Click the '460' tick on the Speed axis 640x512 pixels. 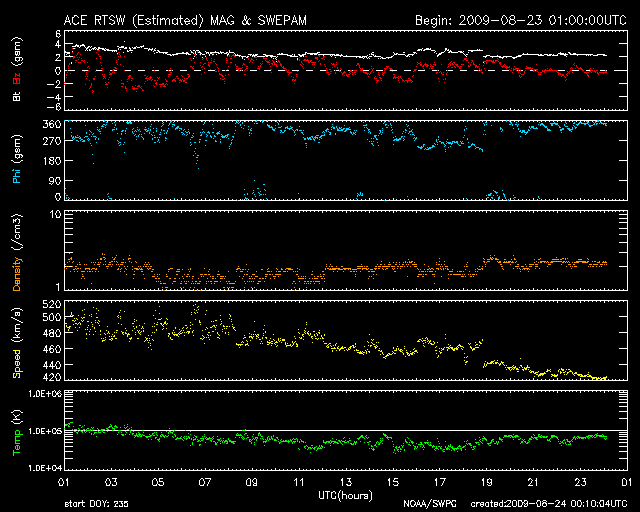pyautogui.click(x=52, y=349)
